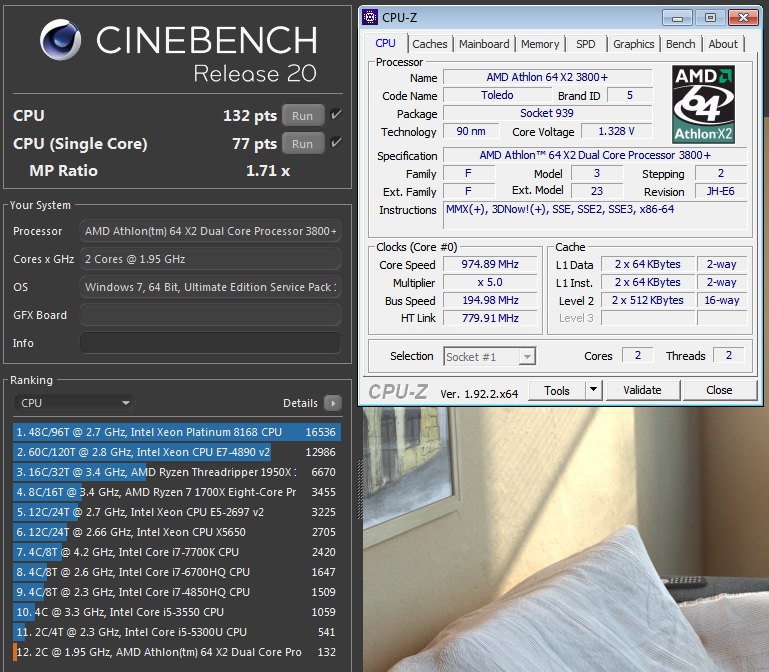Open the CPU ranking dropdown
The height and width of the screenshot is (672, 769).
click(74, 403)
